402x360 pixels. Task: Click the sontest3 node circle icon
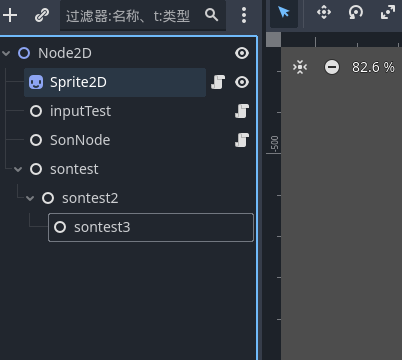[60, 227]
